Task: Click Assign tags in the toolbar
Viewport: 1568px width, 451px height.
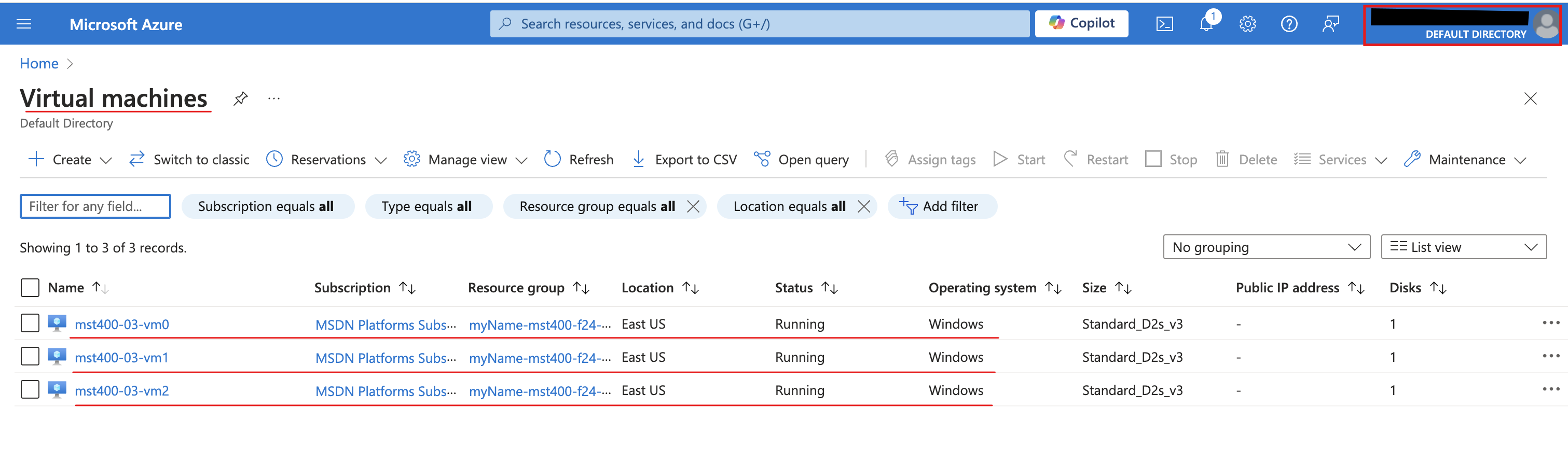Action: tap(930, 159)
